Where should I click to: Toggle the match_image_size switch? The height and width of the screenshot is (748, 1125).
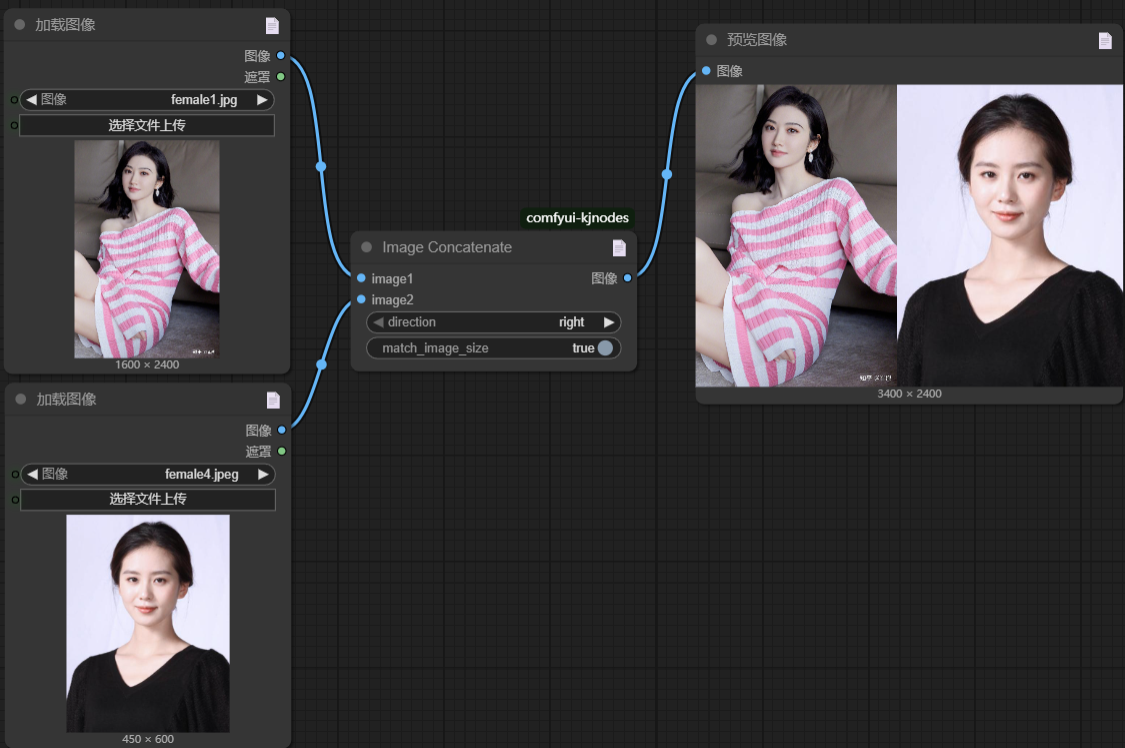[x=604, y=348]
